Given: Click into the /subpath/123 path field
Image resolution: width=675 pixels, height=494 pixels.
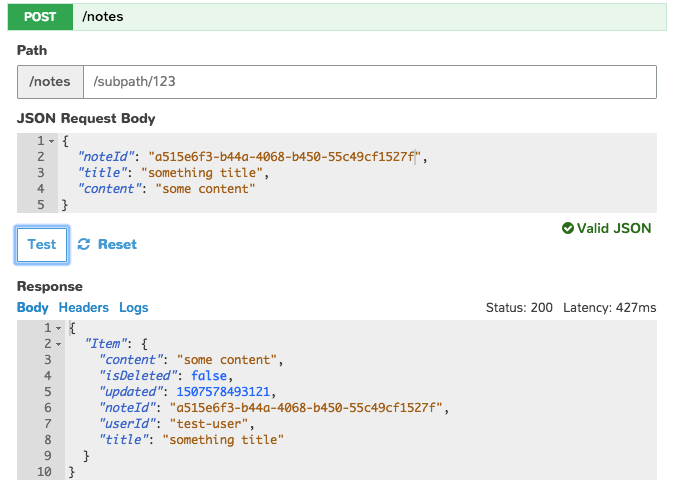Looking at the screenshot, I should tap(368, 81).
